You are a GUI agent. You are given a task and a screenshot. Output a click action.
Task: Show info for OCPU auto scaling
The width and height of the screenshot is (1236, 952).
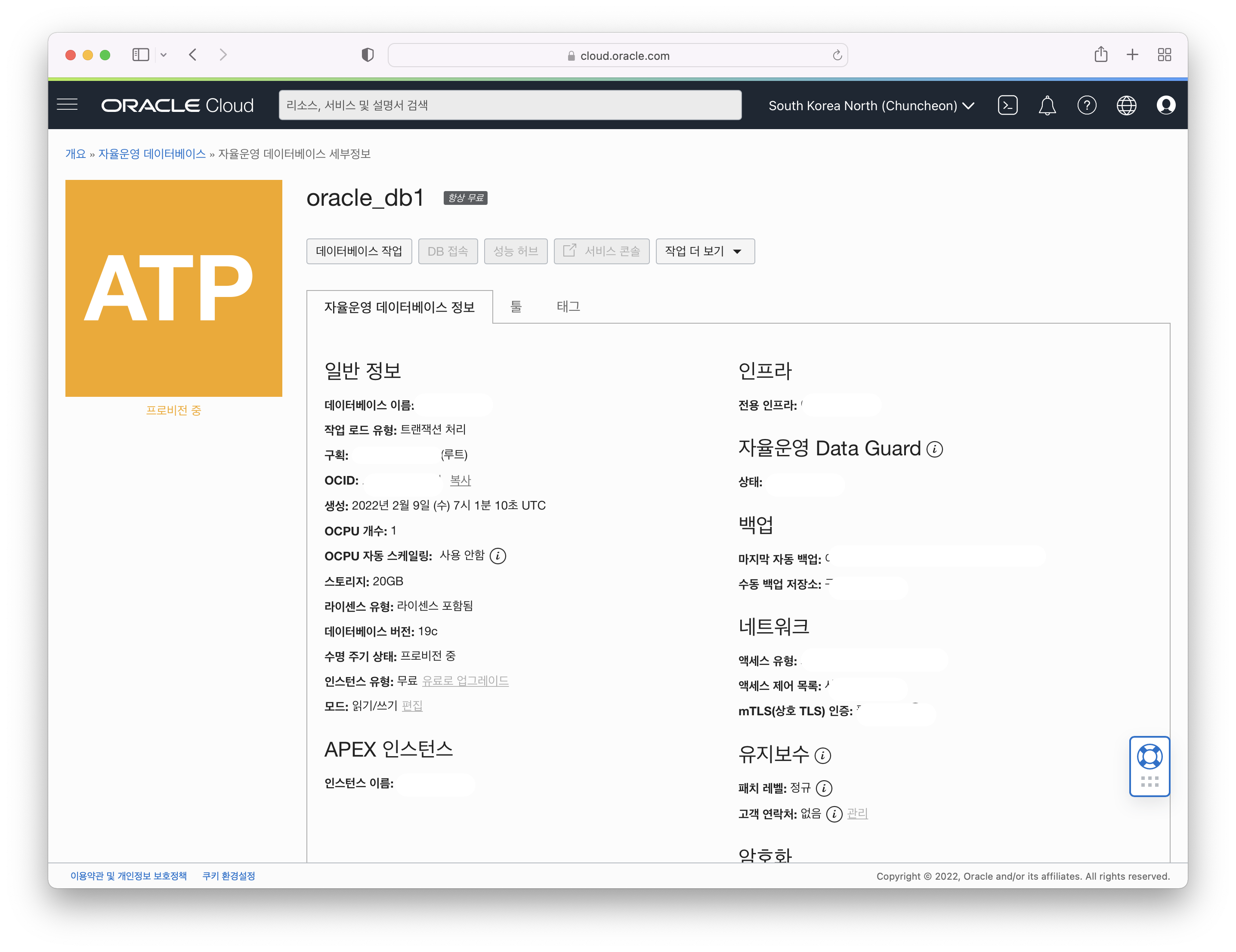click(497, 556)
